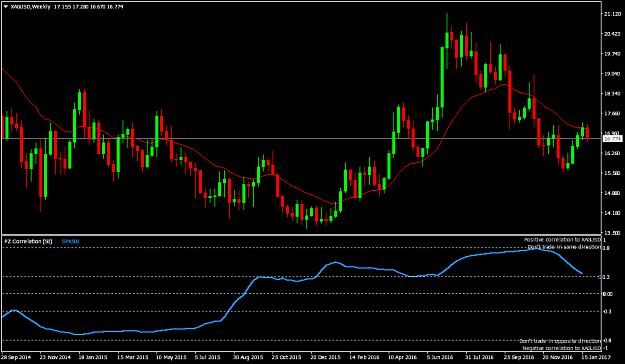This screenshot has width=625, height=364.
Task: Click the current price tag 16.774 on axis
Action: [613, 139]
